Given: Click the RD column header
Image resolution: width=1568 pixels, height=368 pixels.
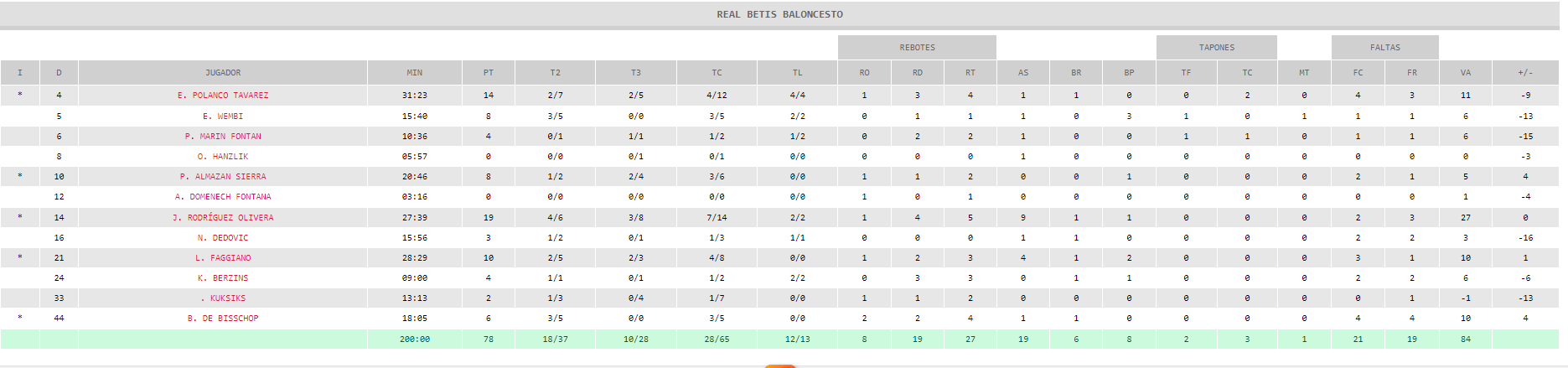Looking at the screenshot, I should (x=918, y=73).
